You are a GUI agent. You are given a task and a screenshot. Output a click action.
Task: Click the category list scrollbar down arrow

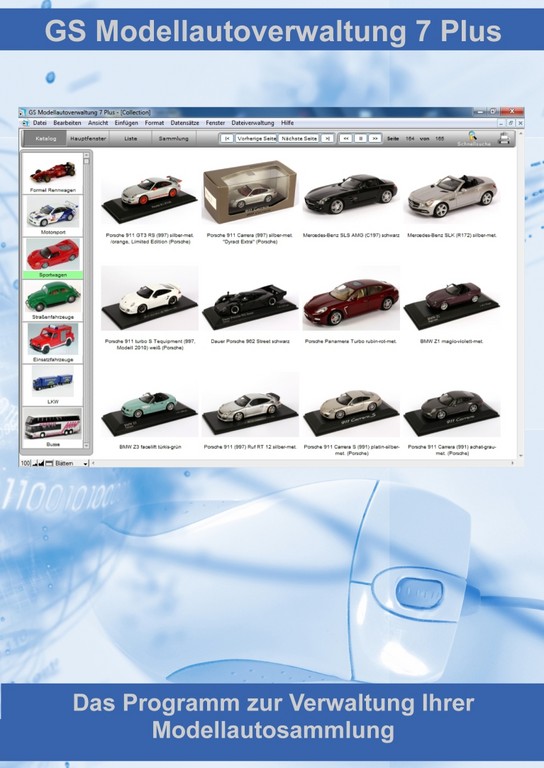point(87,446)
